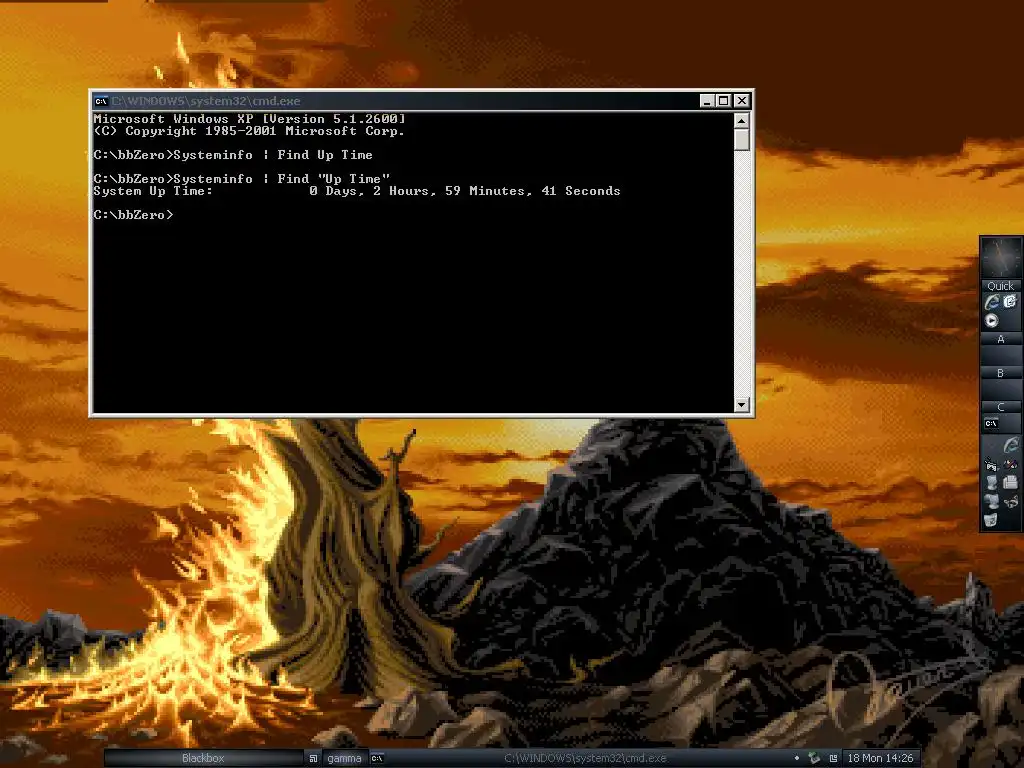Select the cmd.exe task in the bottom toolbar

[584, 758]
